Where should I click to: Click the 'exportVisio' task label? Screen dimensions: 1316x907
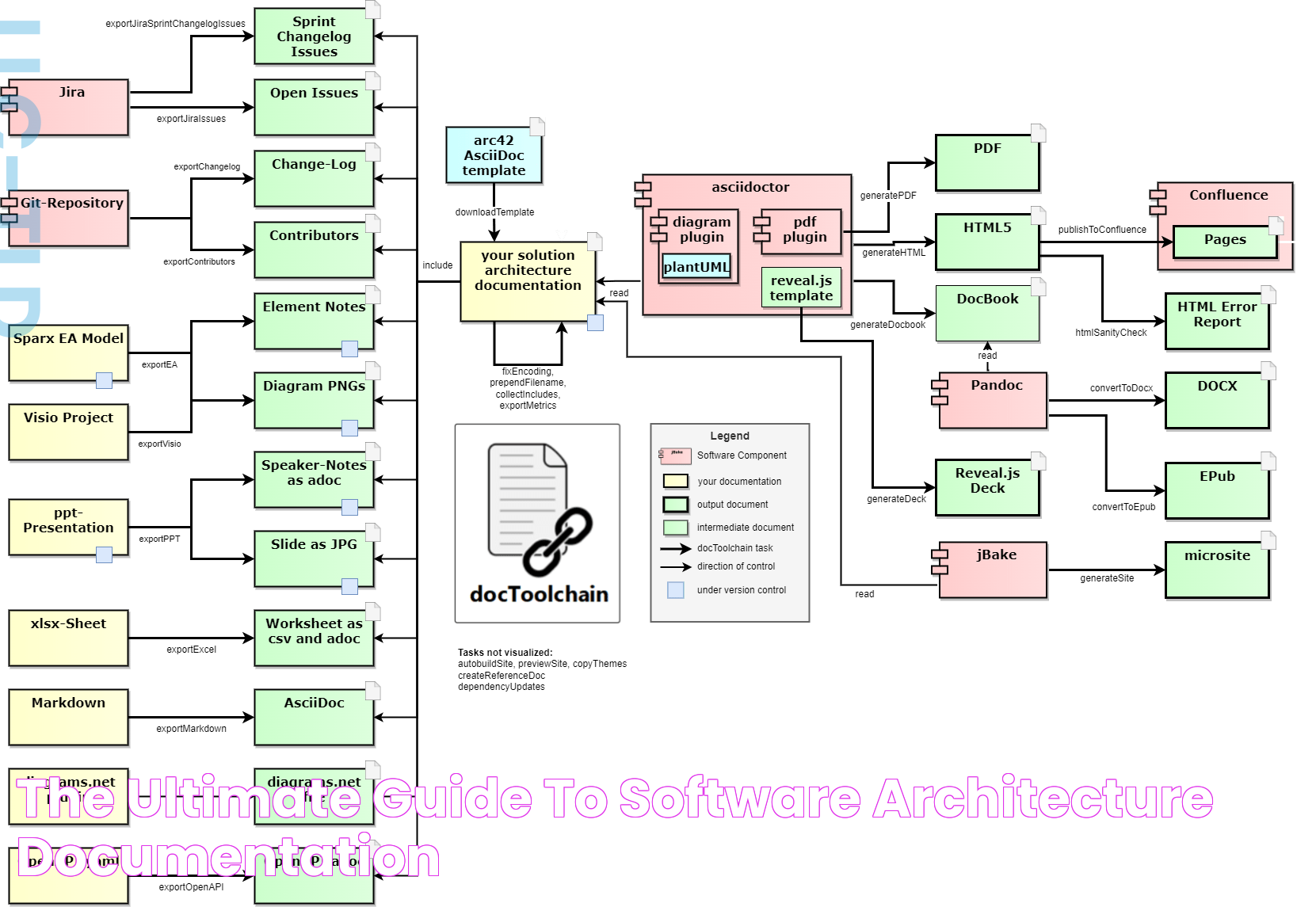tap(159, 444)
